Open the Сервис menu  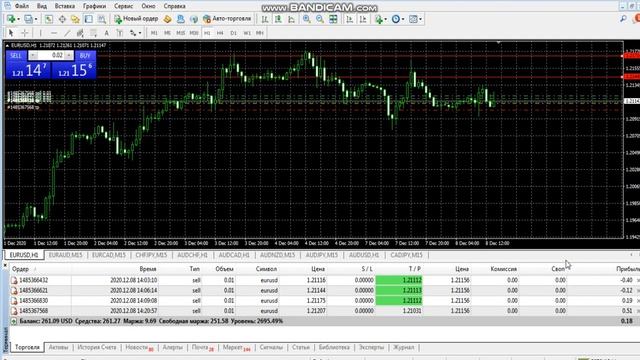123,6
